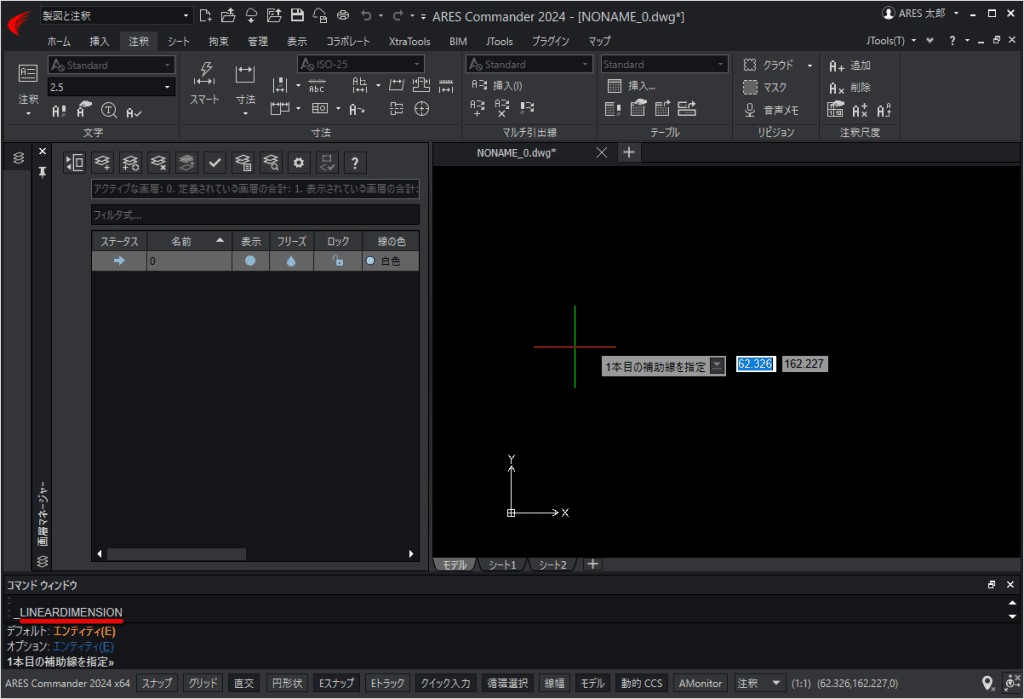Viewport: 1024px width, 699px height.
Task: Expand the 製図と注釈 workspace dropdown
Action: (x=185, y=15)
